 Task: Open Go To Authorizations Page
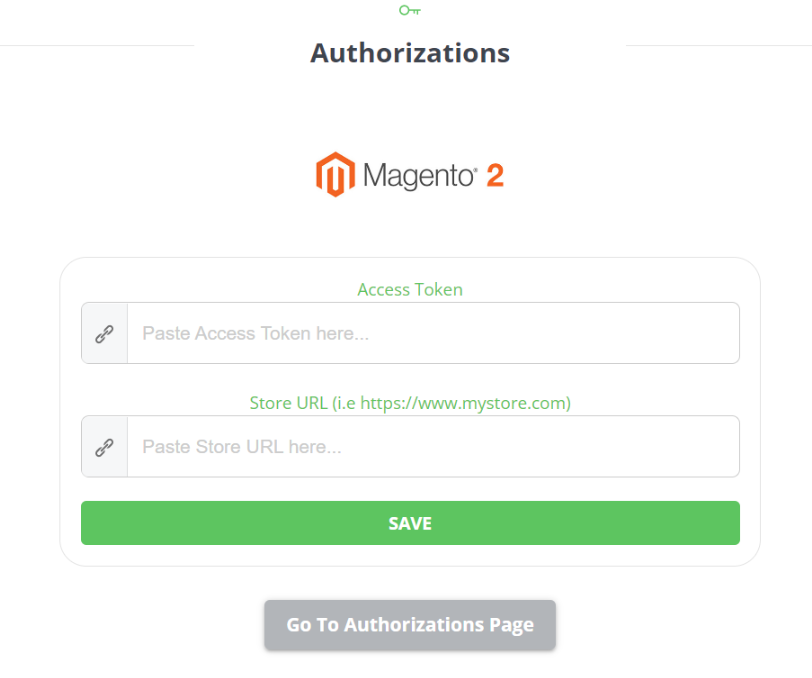coord(410,625)
